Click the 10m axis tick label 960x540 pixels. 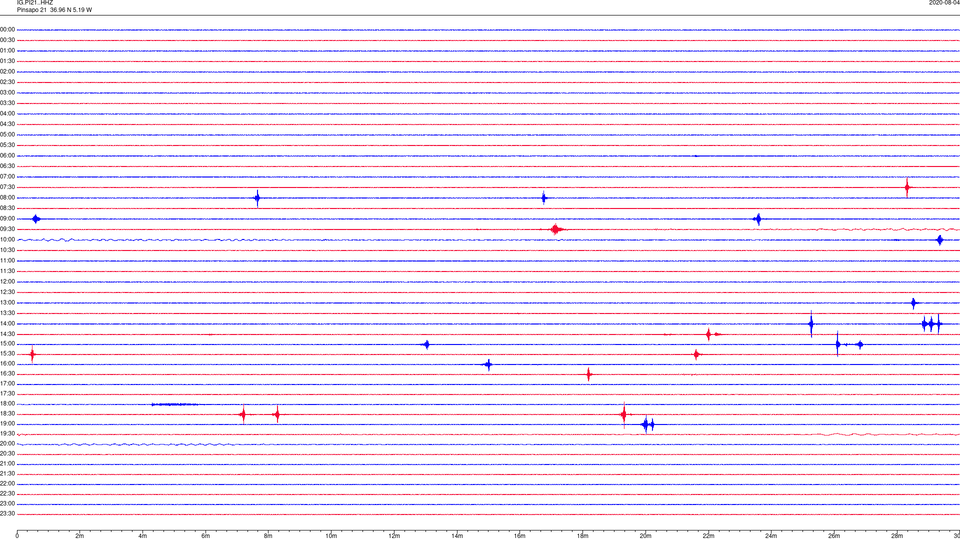click(x=331, y=536)
